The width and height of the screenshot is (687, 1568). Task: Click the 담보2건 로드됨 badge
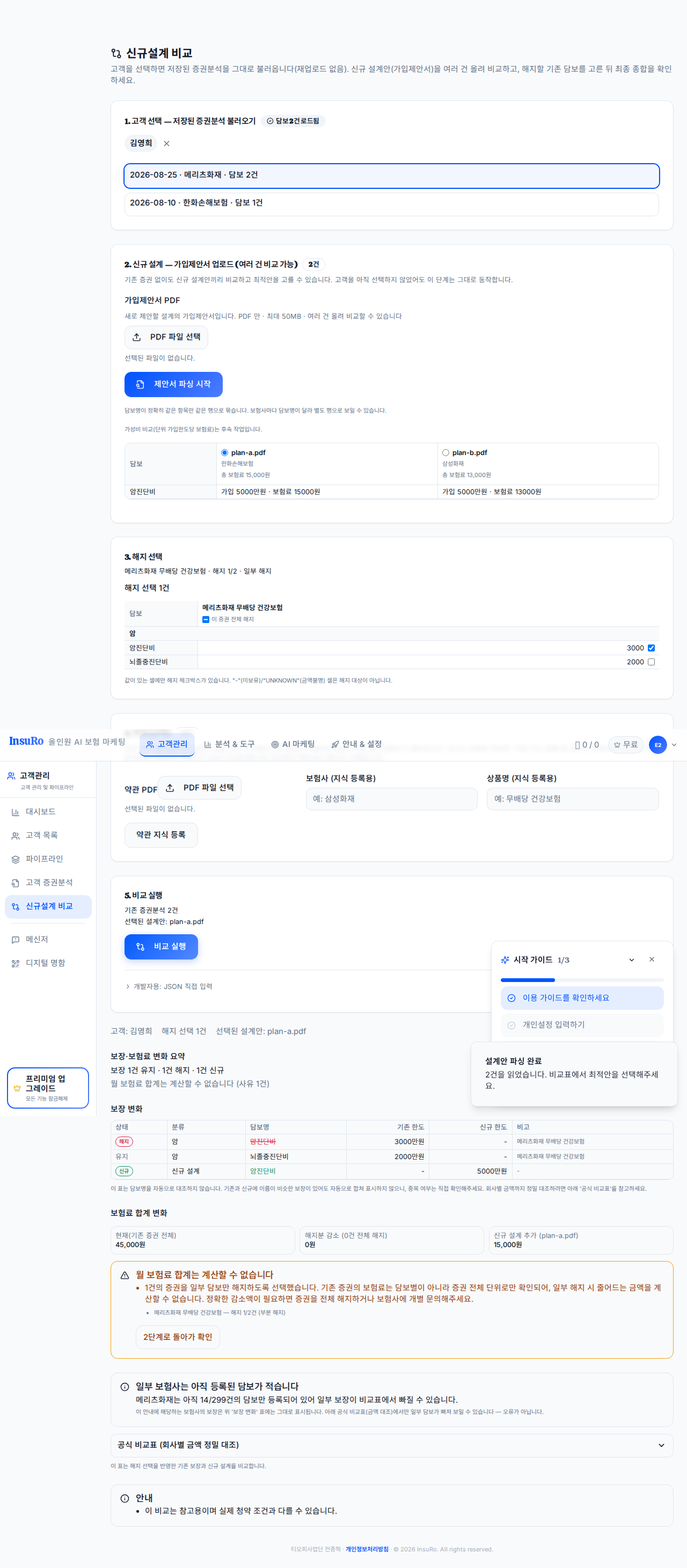pos(293,121)
